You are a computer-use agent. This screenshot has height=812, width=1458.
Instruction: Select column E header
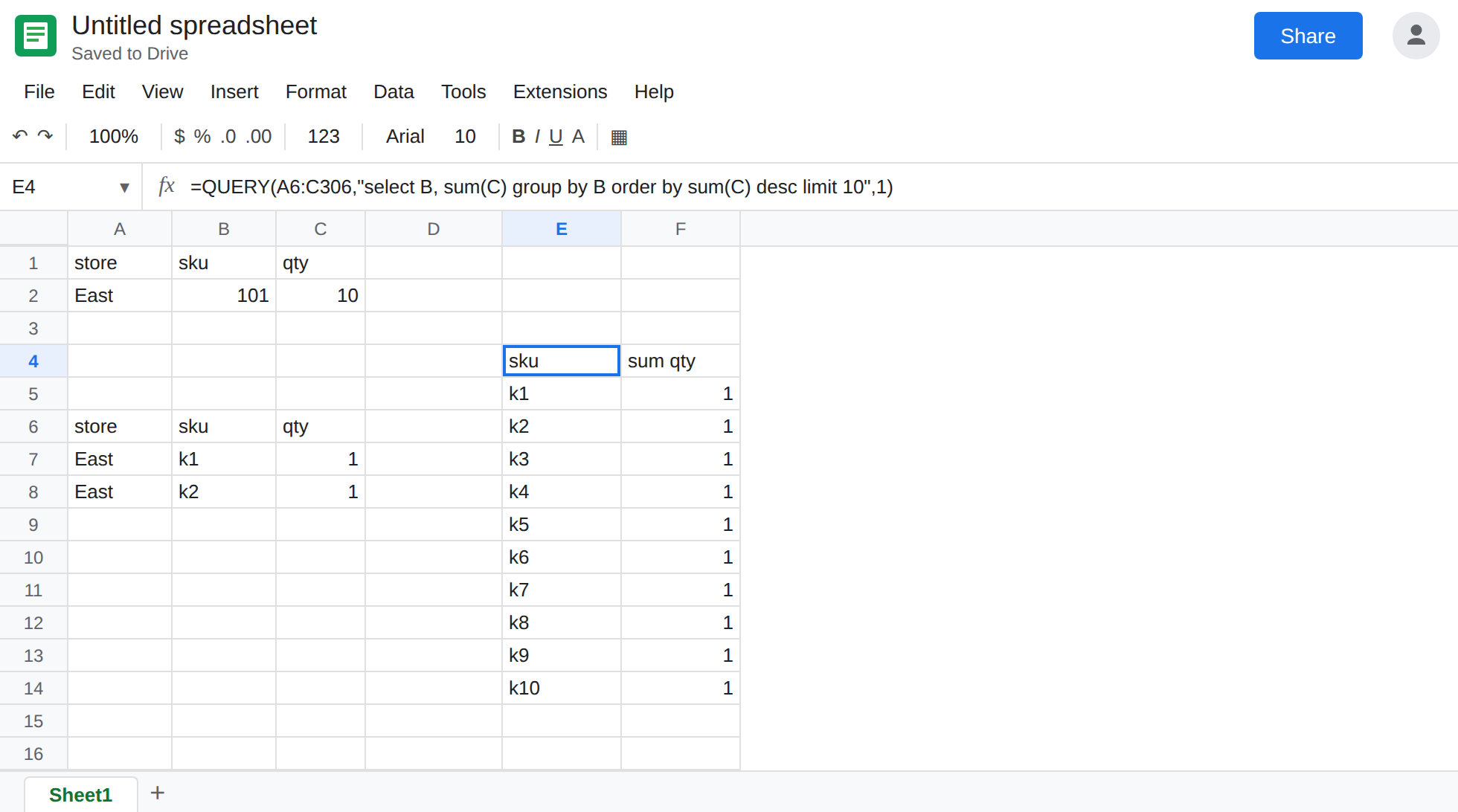tap(562, 229)
